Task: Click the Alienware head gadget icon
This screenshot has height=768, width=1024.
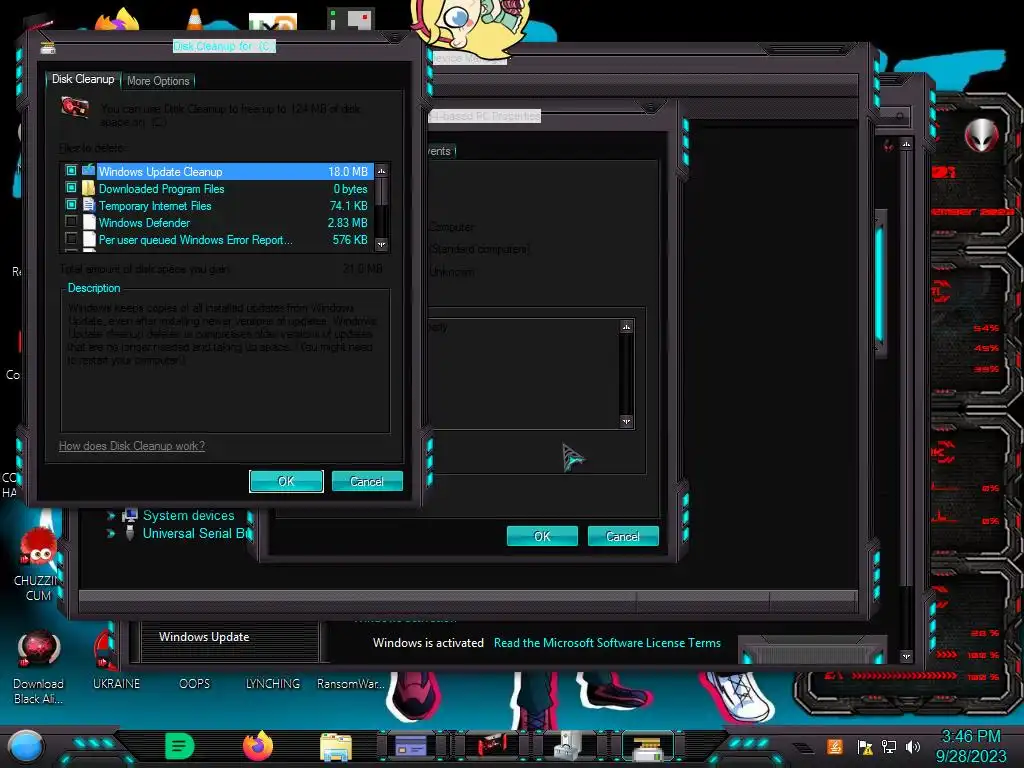Action: [982, 135]
